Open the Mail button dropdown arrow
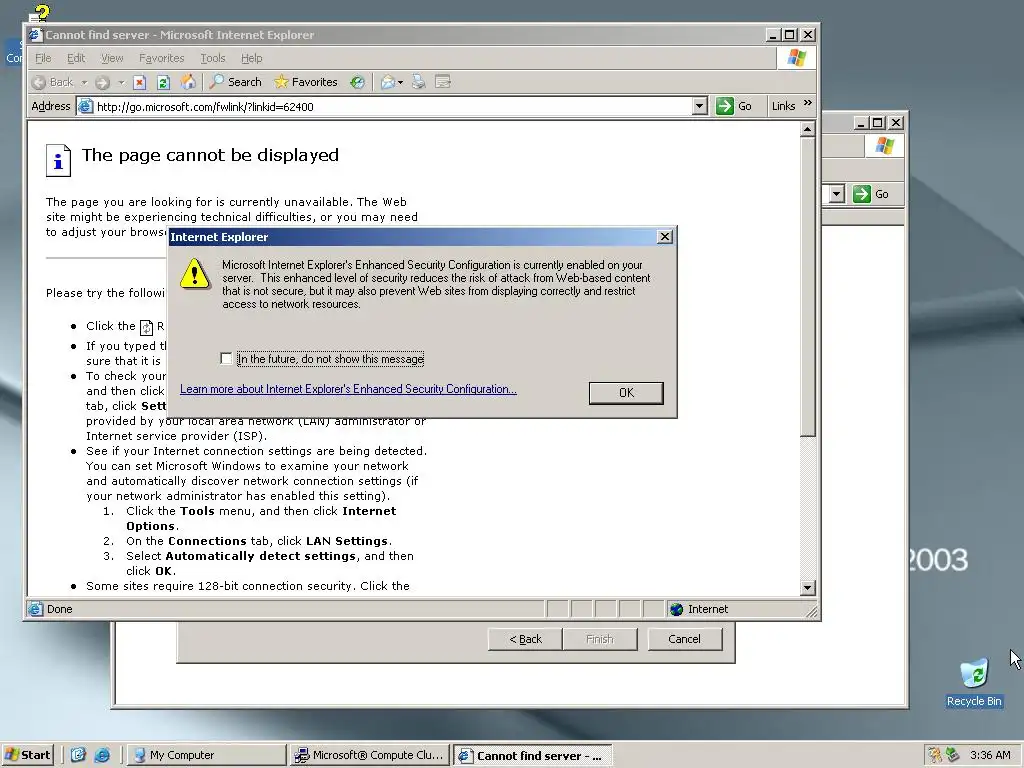 coord(400,82)
